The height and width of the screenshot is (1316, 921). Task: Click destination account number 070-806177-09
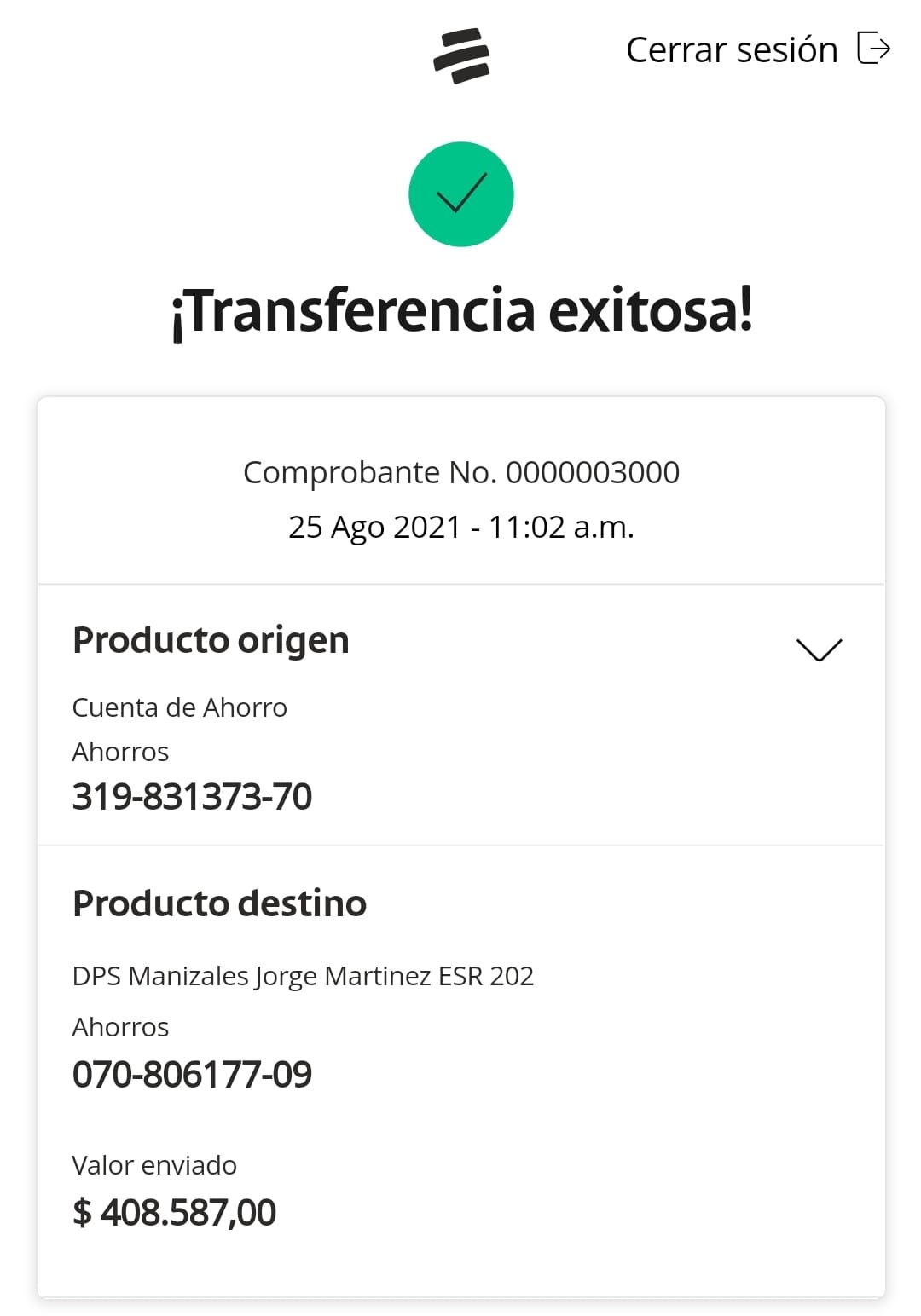pos(192,1075)
